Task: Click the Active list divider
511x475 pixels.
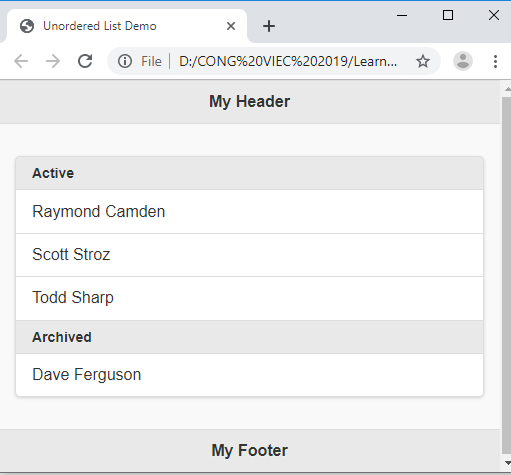Action: tap(249, 173)
